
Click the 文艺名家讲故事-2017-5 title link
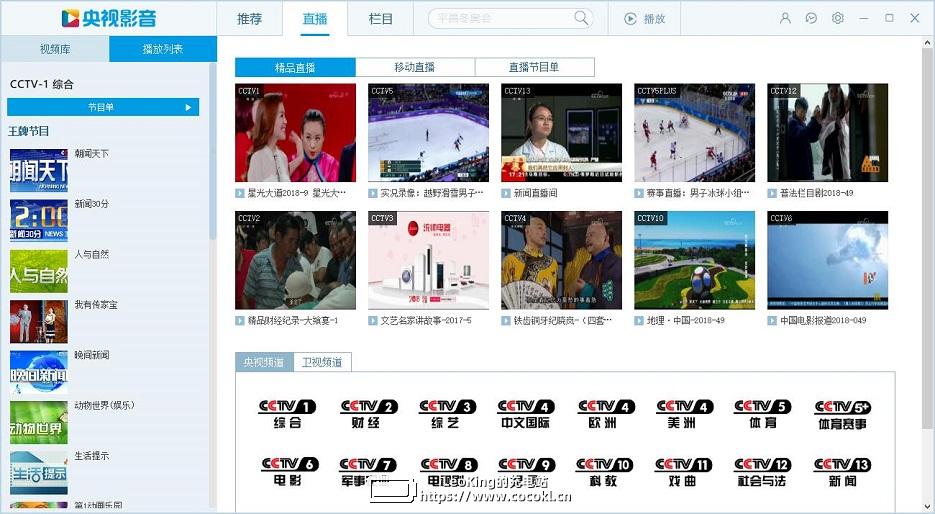pos(426,321)
